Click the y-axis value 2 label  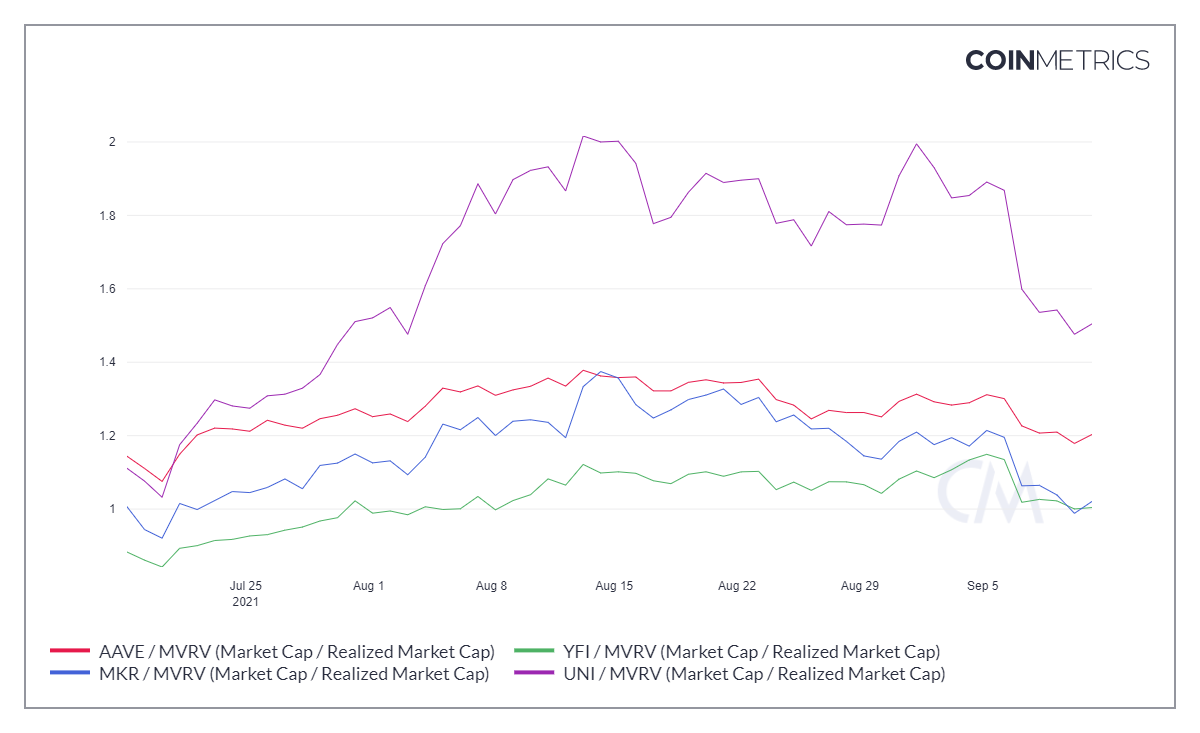[x=113, y=142]
